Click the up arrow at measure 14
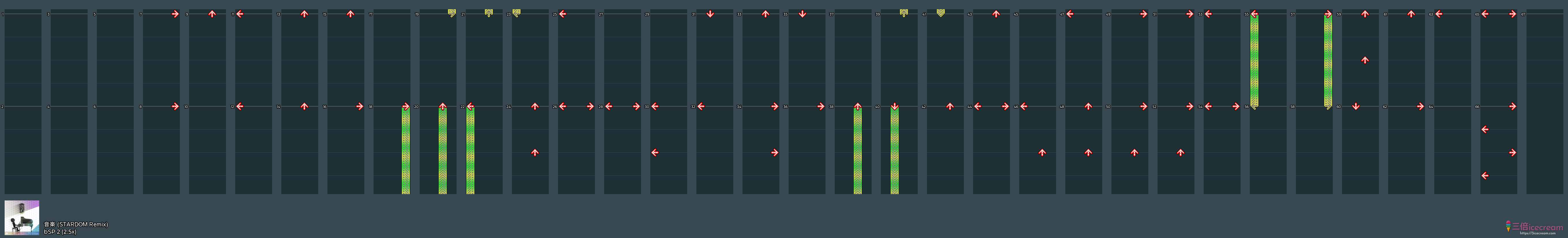The image size is (1568, 238). (304, 107)
